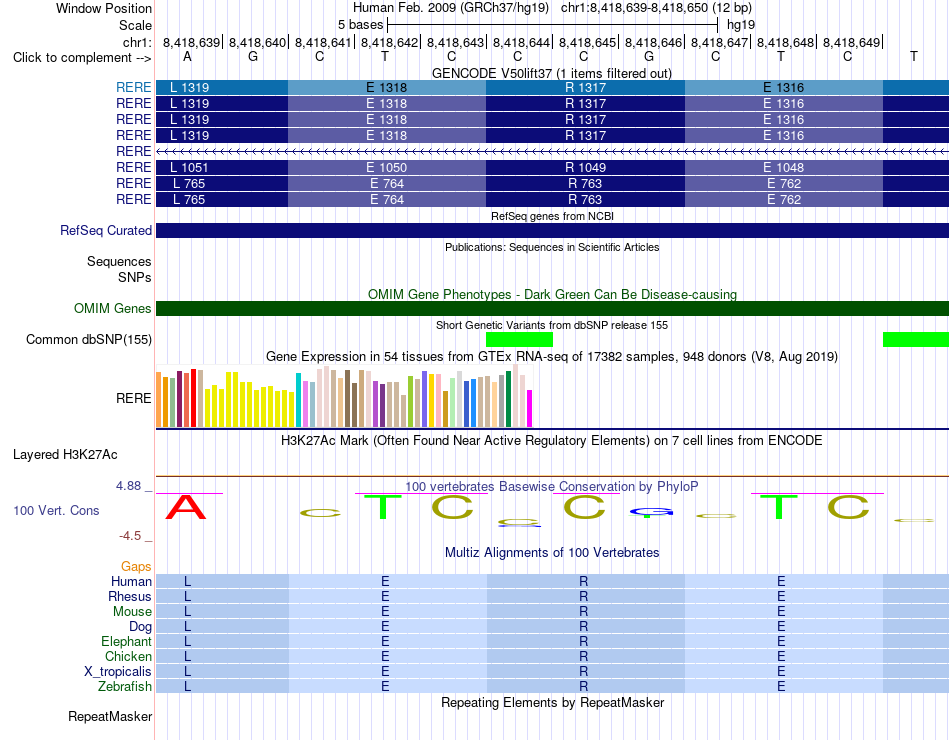Open the Layered H3K27Ac track label
The image size is (950, 740).
click(65, 455)
